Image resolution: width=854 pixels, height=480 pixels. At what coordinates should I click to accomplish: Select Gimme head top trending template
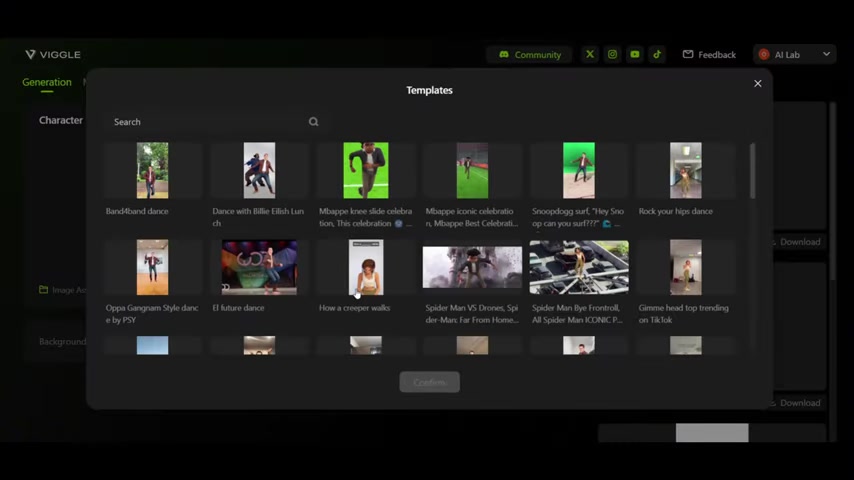click(x=686, y=268)
